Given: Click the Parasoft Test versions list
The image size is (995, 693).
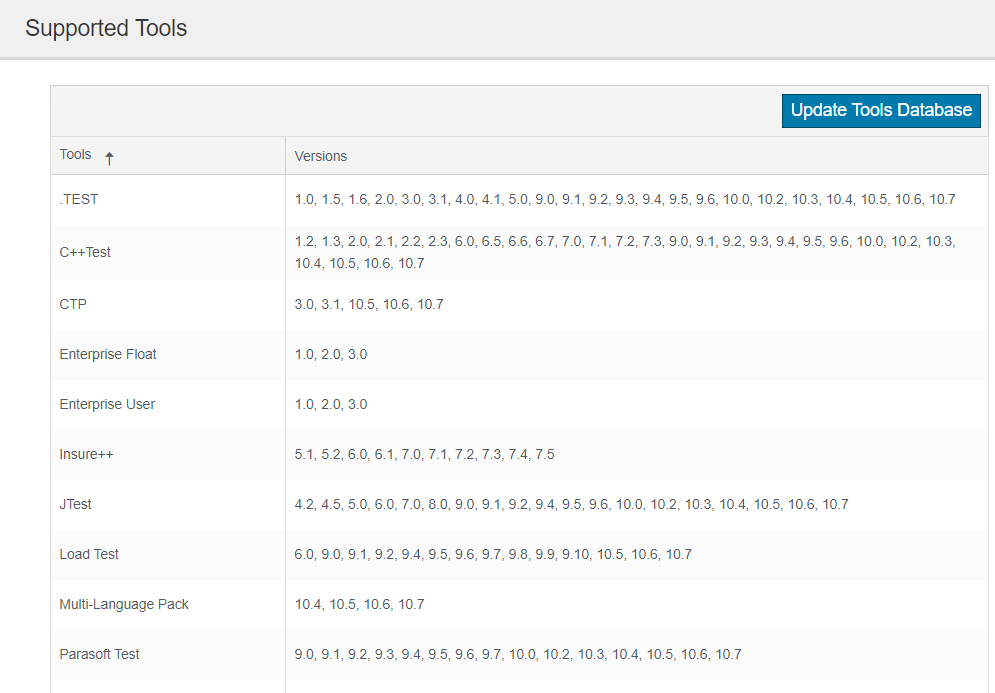Looking at the screenshot, I should point(518,654).
